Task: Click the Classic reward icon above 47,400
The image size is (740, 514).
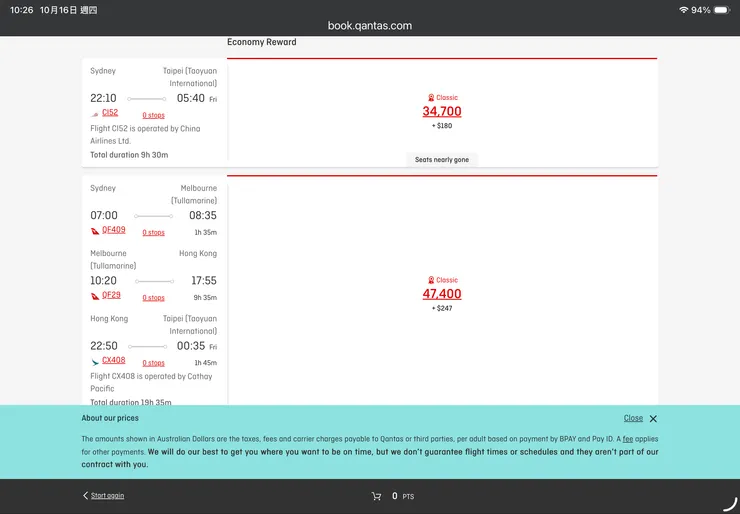Action: pos(431,280)
